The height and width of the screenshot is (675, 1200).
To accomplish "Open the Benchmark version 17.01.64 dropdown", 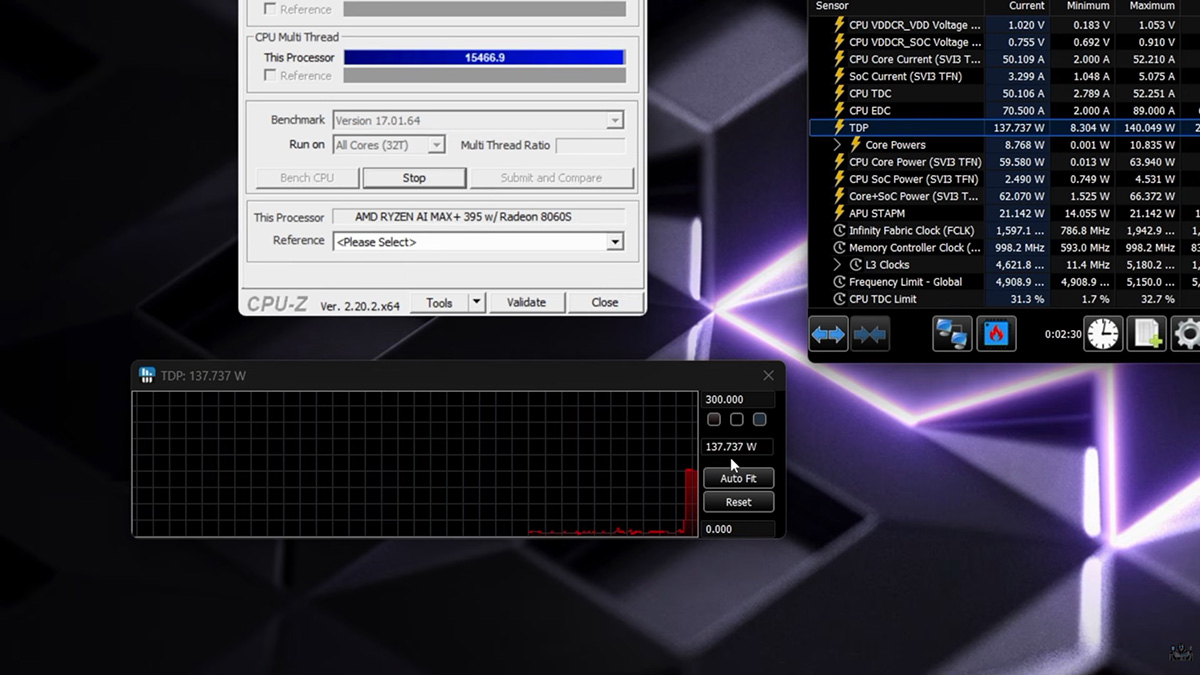I will pyautogui.click(x=615, y=121).
